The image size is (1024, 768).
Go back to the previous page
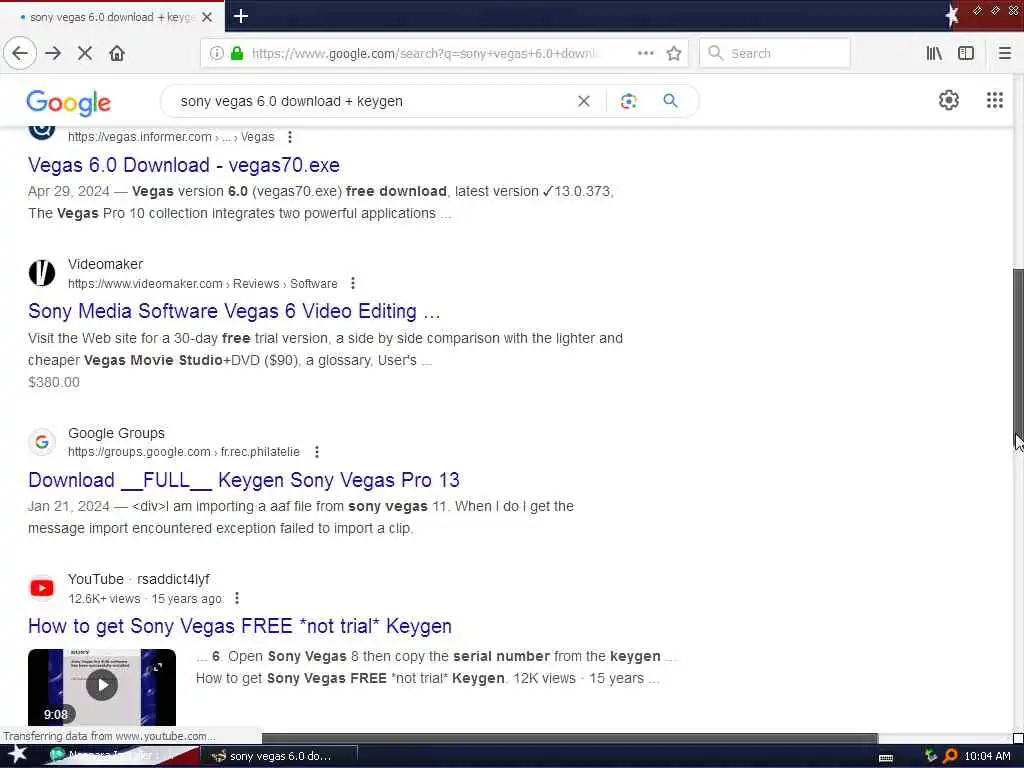(20, 53)
